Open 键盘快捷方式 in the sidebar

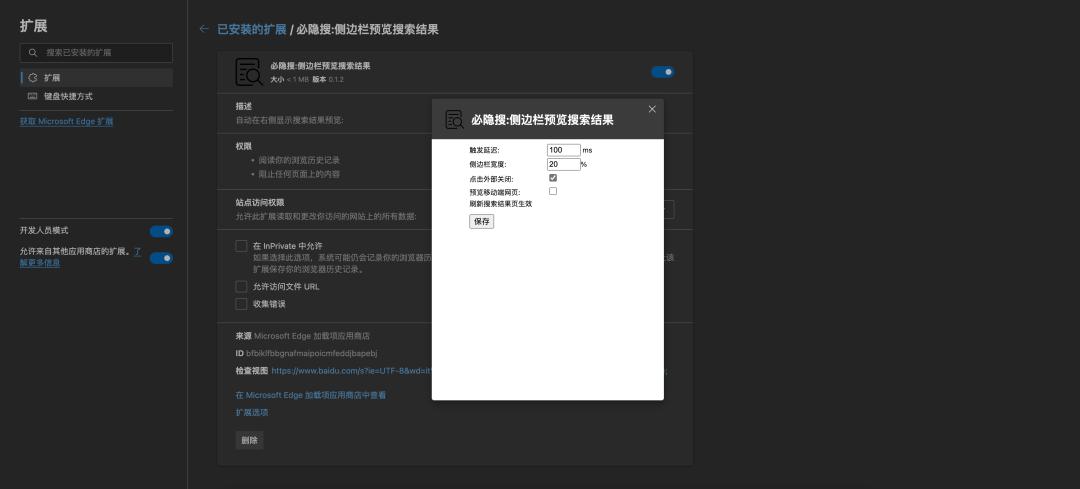96,96
